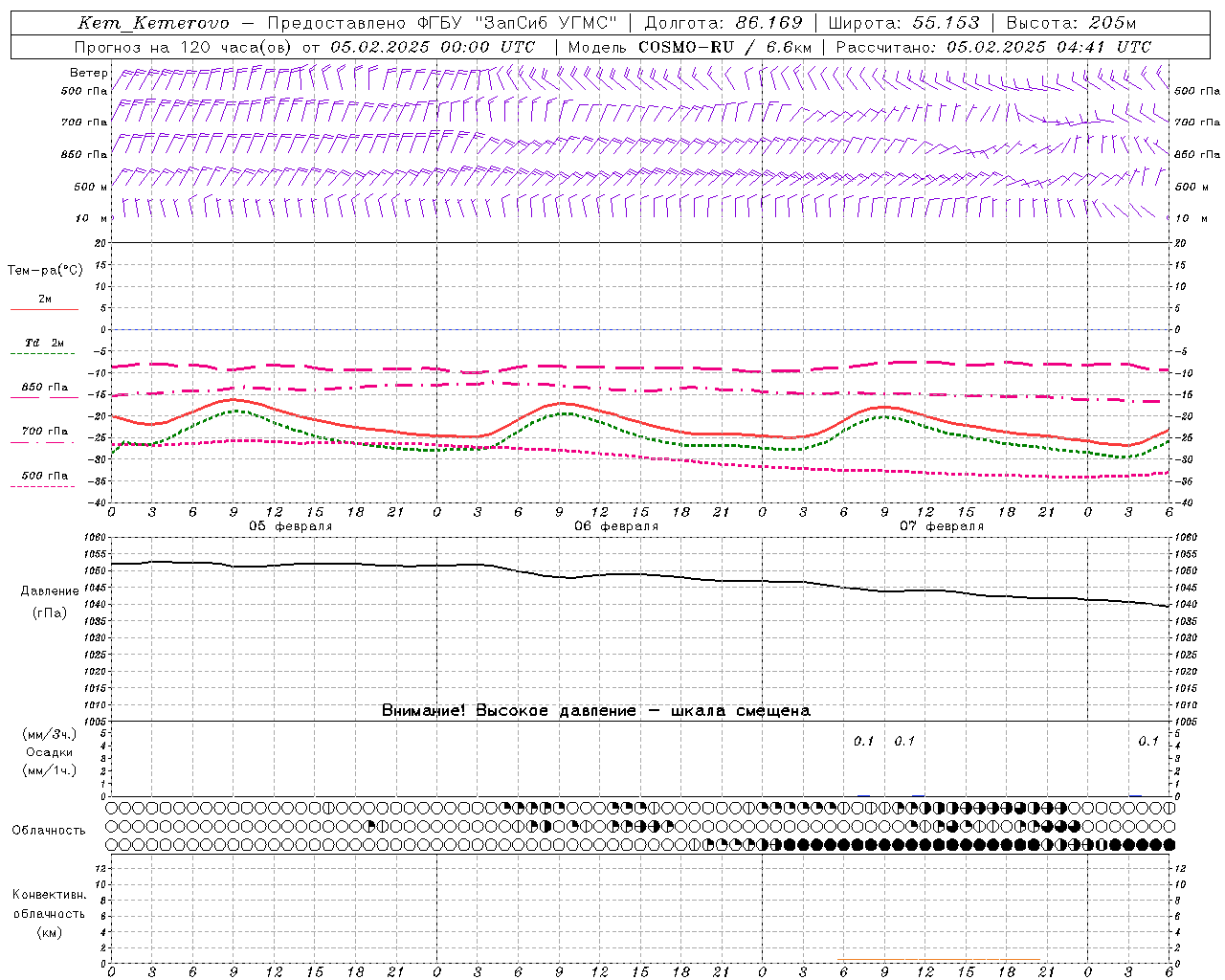
Task: Click the '(мм/3ч.)' units label
Action: (x=50, y=734)
